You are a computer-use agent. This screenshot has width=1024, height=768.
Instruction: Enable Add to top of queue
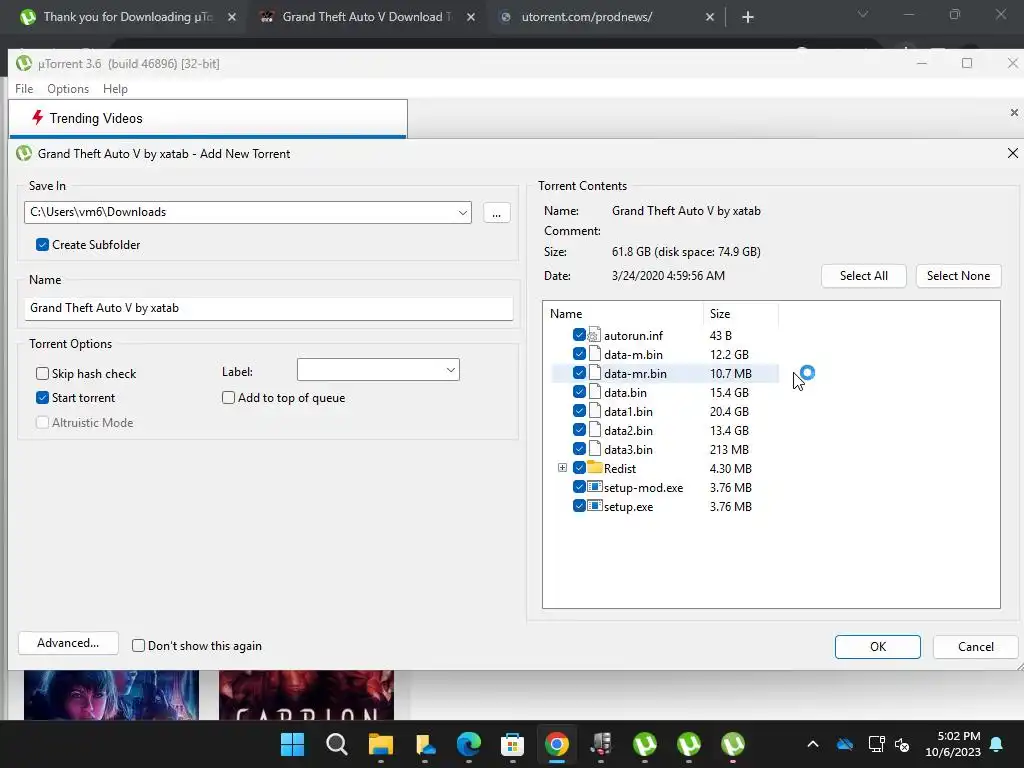point(228,397)
